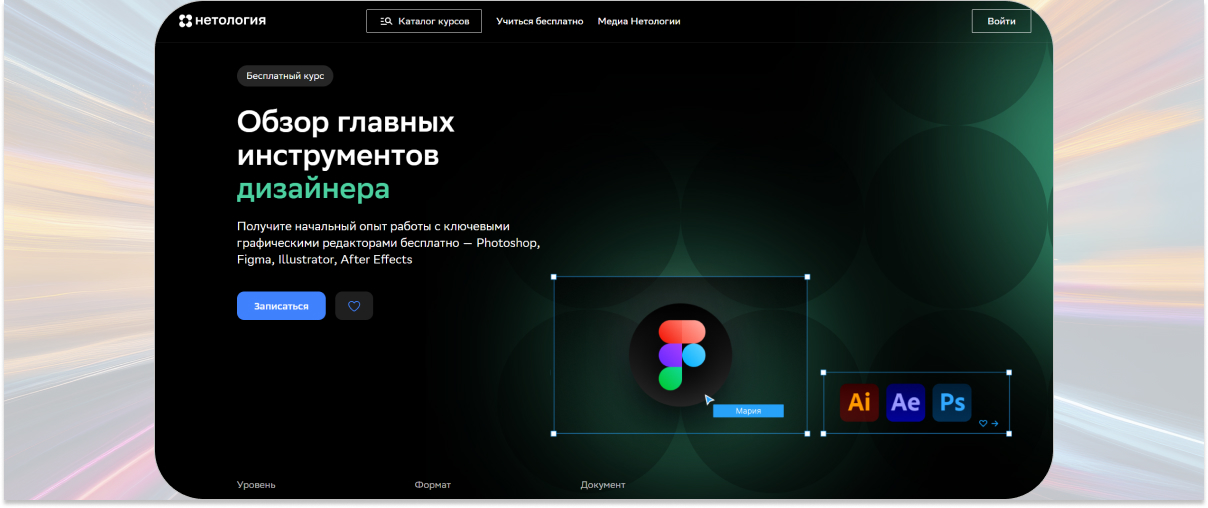
Task: Toggle the heart favorite button
Action: click(354, 306)
